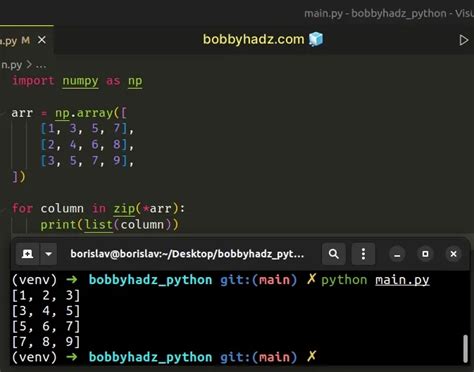Click 'print' in the last code line
The width and height of the screenshot is (474, 372).
pyautogui.click(x=58, y=225)
